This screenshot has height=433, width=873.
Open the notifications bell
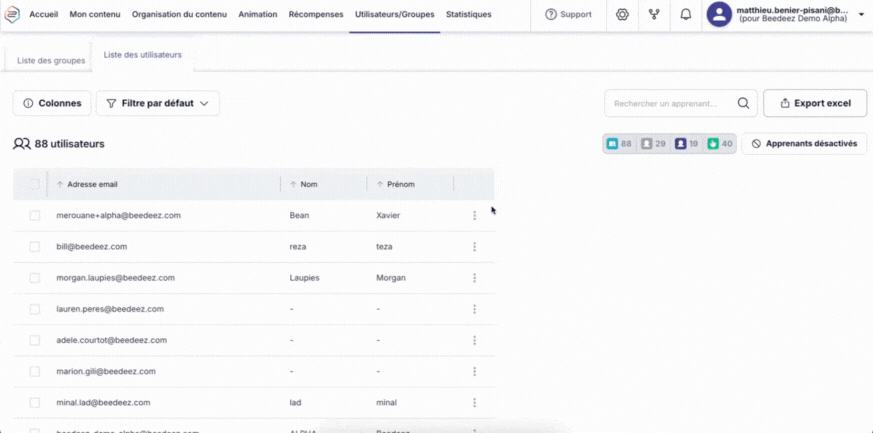[x=686, y=15]
